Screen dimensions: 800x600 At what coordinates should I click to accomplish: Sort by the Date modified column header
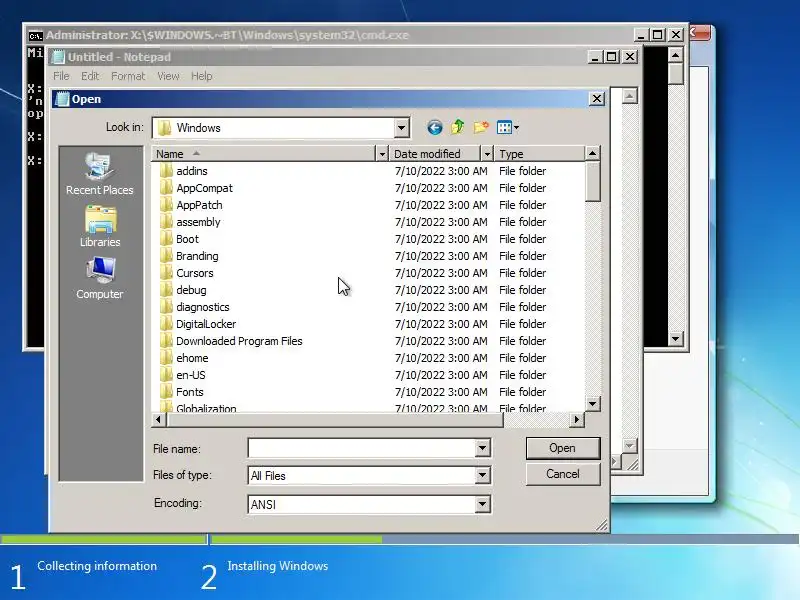(435, 154)
